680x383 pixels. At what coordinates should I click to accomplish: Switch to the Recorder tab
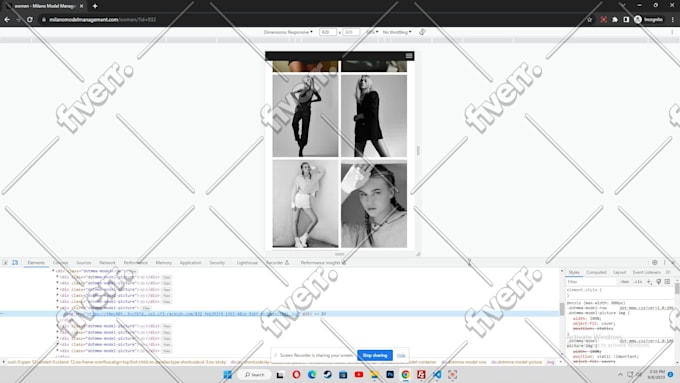pos(278,262)
